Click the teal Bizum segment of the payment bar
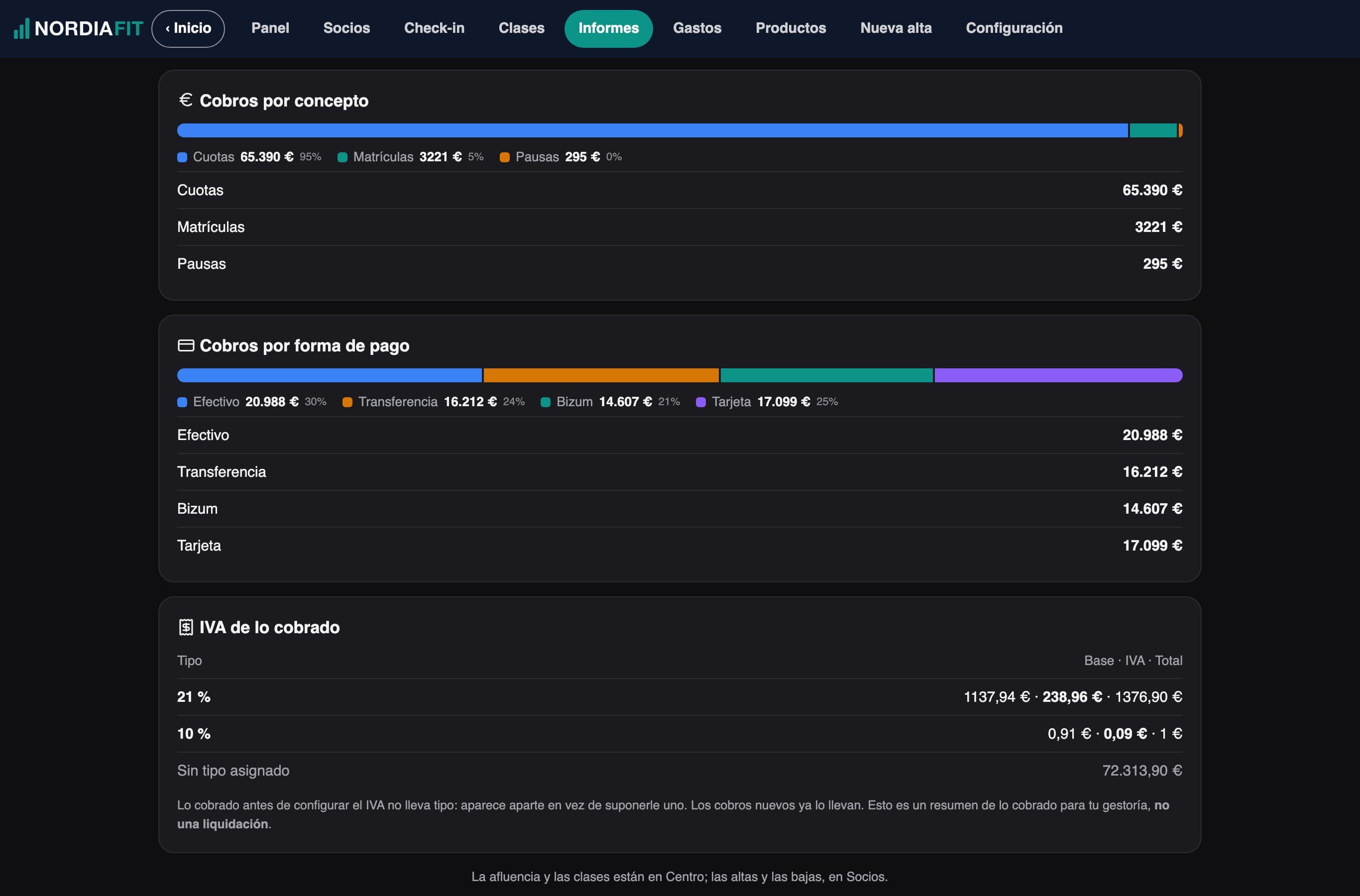This screenshot has width=1360, height=896. [x=826, y=375]
